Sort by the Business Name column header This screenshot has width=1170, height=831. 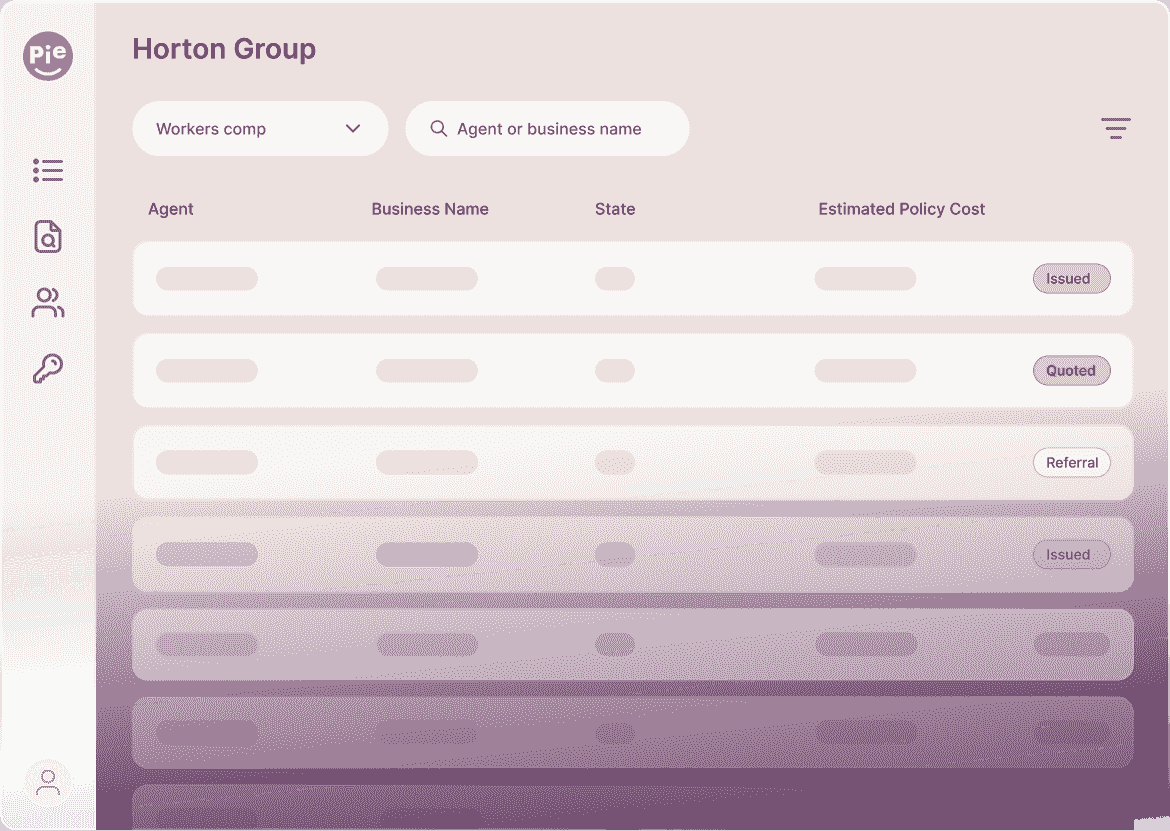pos(430,209)
